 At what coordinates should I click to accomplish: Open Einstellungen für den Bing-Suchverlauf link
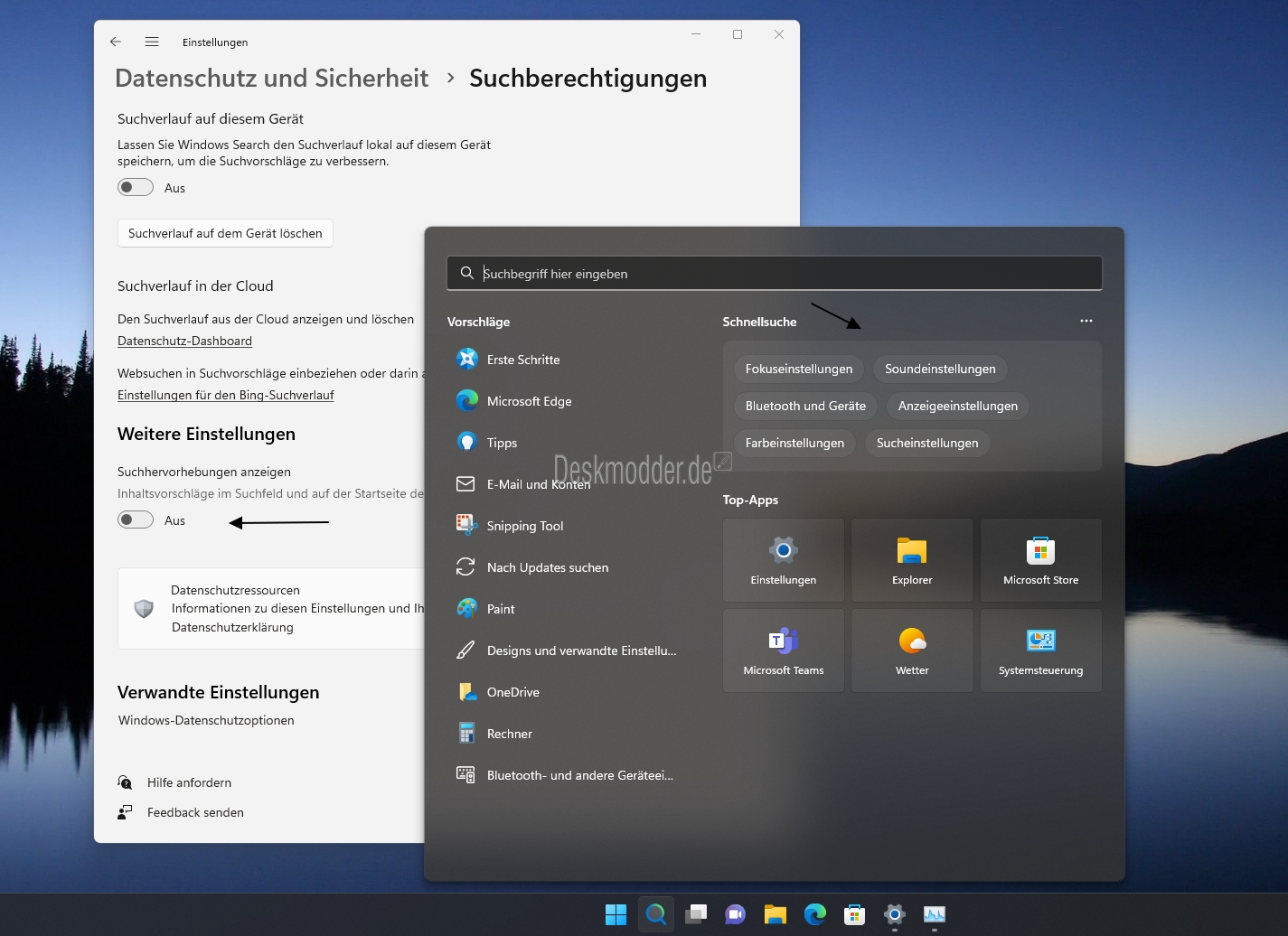(x=226, y=395)
